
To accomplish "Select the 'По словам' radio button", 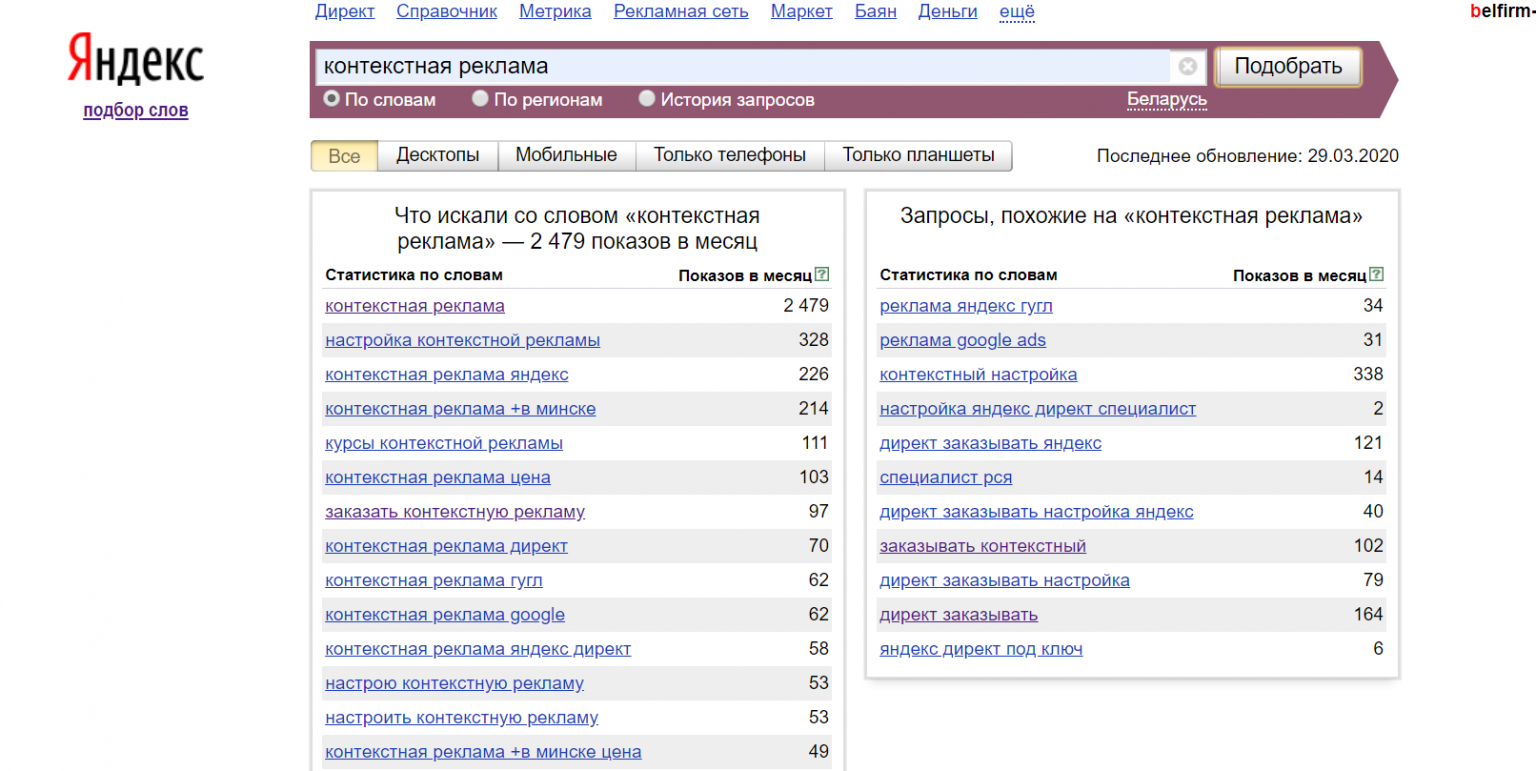I will [x=331, y=99].
